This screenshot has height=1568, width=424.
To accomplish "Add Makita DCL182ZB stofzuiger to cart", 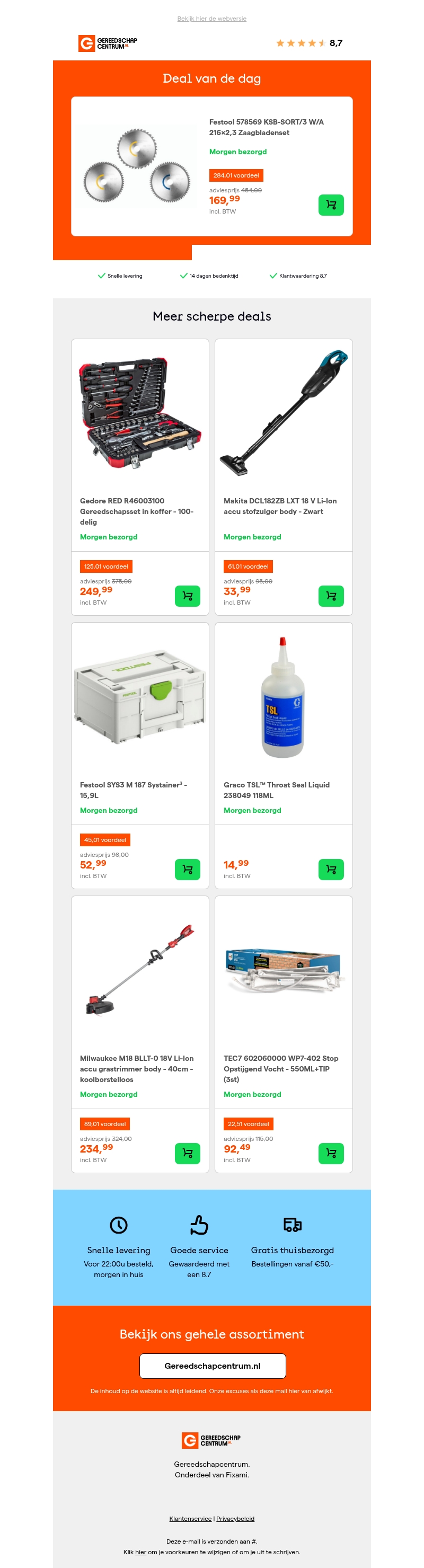I will click(x=331, y=596).
